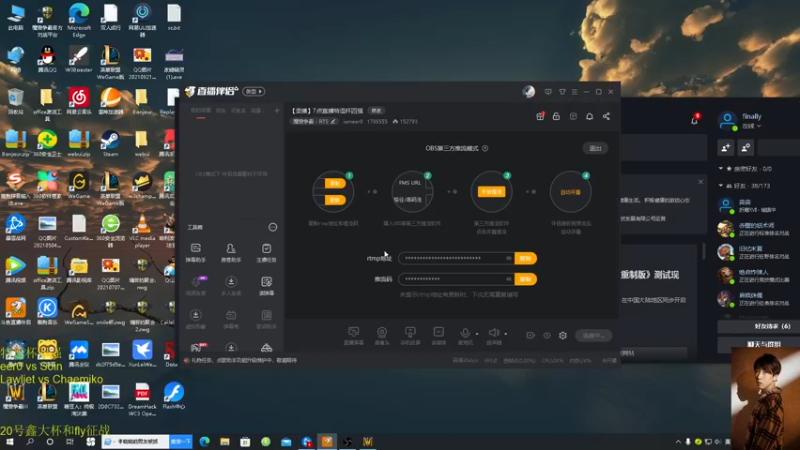The width and height of the screenshot is (800, 450).
Task: Open the store icon in stream header
Action: pyautogui.click(x=573, y=116)
